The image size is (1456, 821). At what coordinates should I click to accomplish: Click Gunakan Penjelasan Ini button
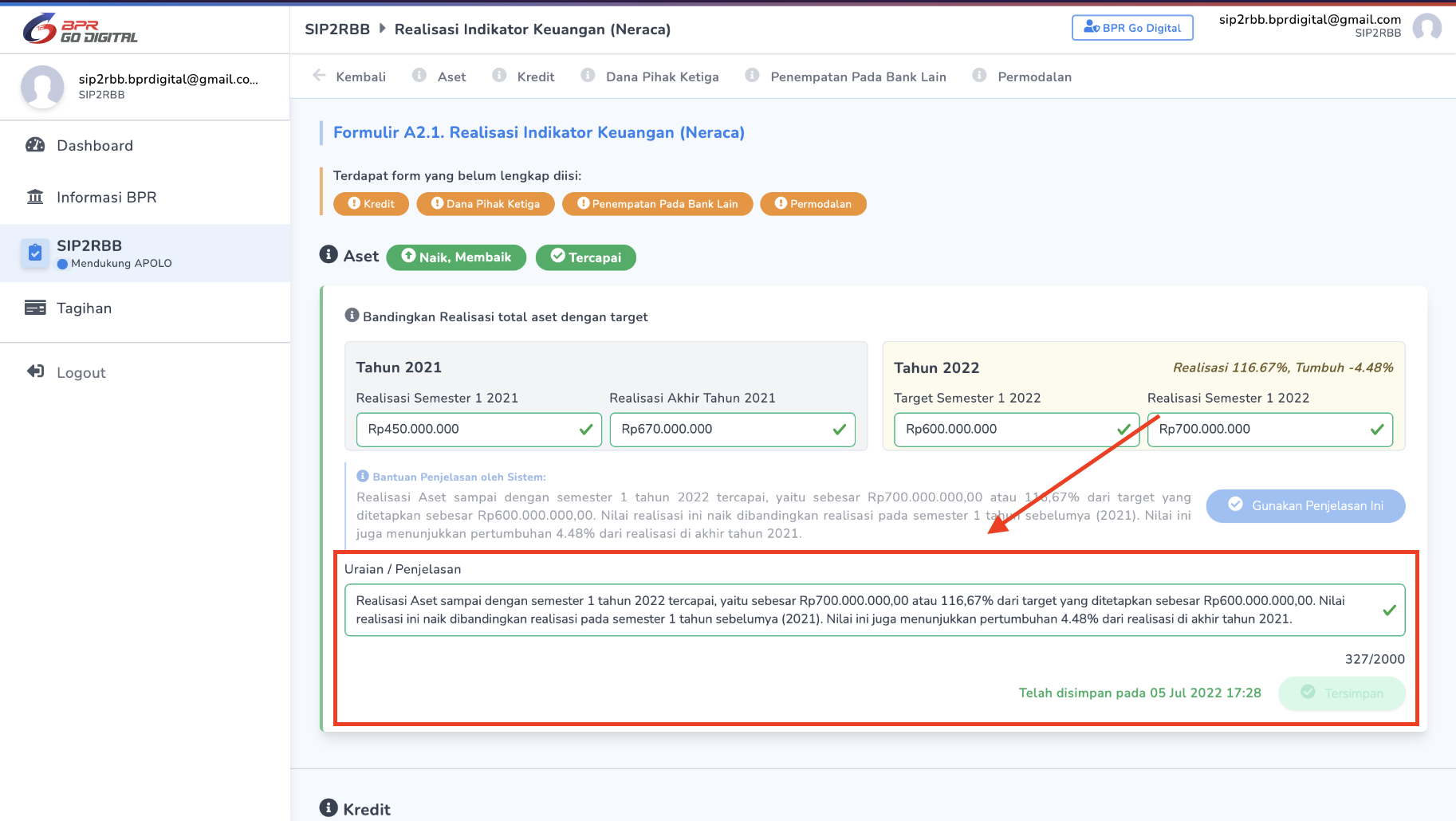tap(1305, 506)
